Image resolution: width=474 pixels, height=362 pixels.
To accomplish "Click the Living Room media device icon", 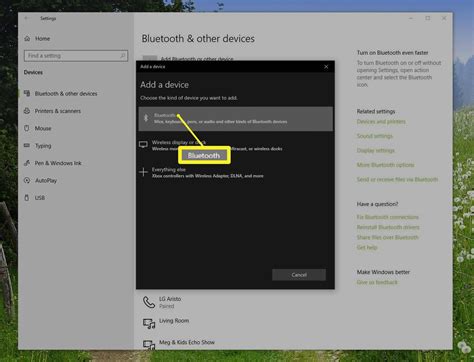I will 149,323.
